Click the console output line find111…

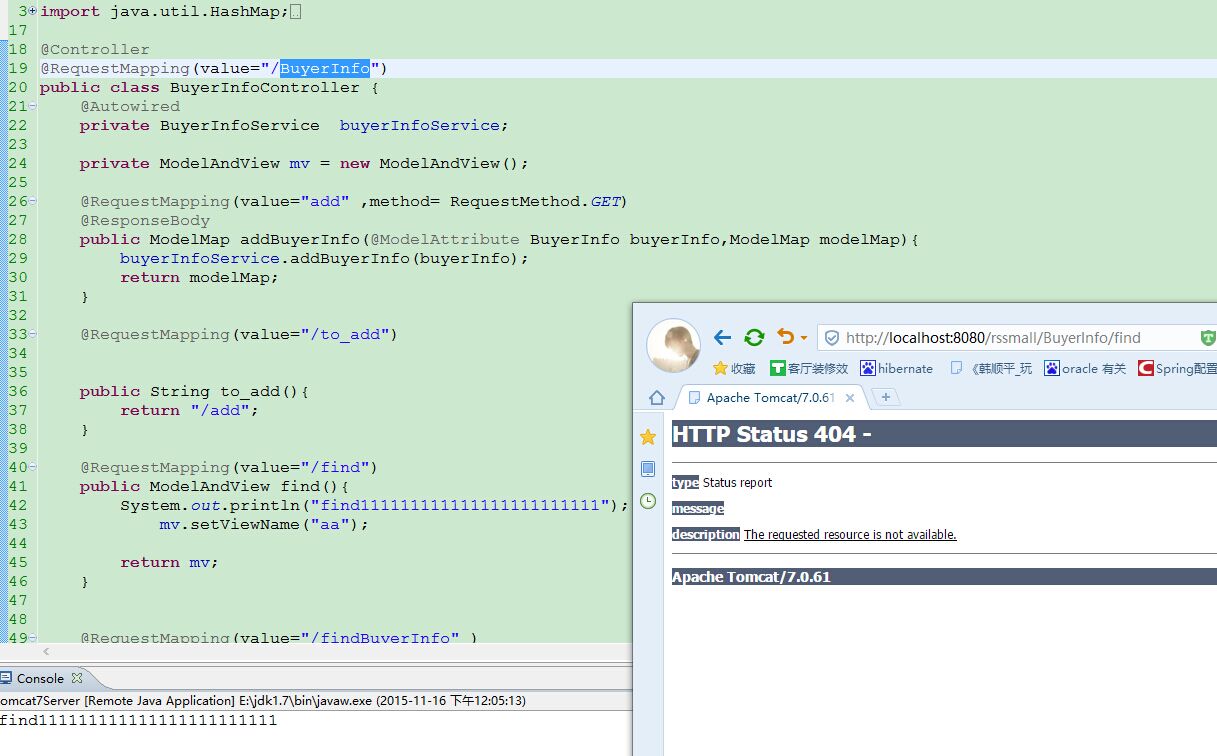click(138, 720)
